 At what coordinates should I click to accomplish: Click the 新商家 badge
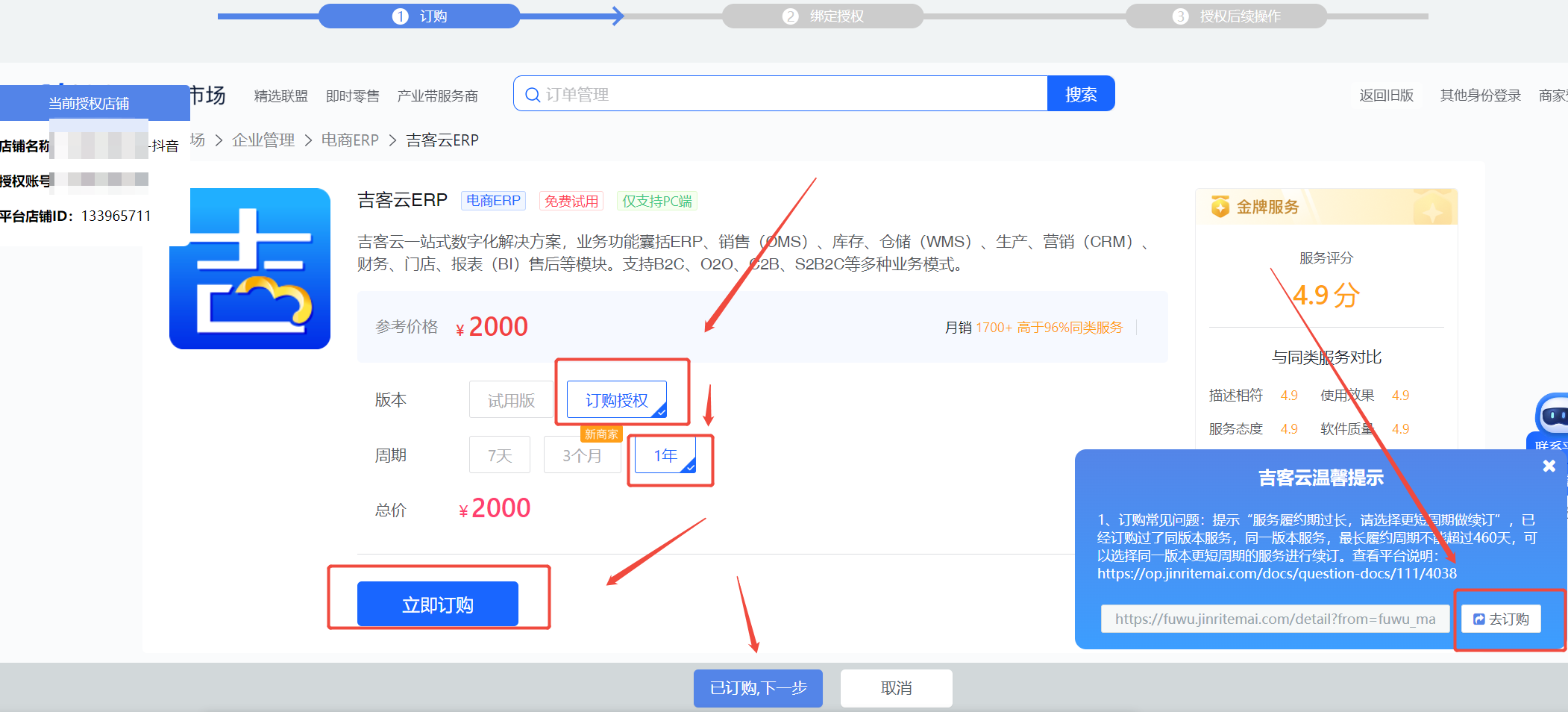click(601, 434)
